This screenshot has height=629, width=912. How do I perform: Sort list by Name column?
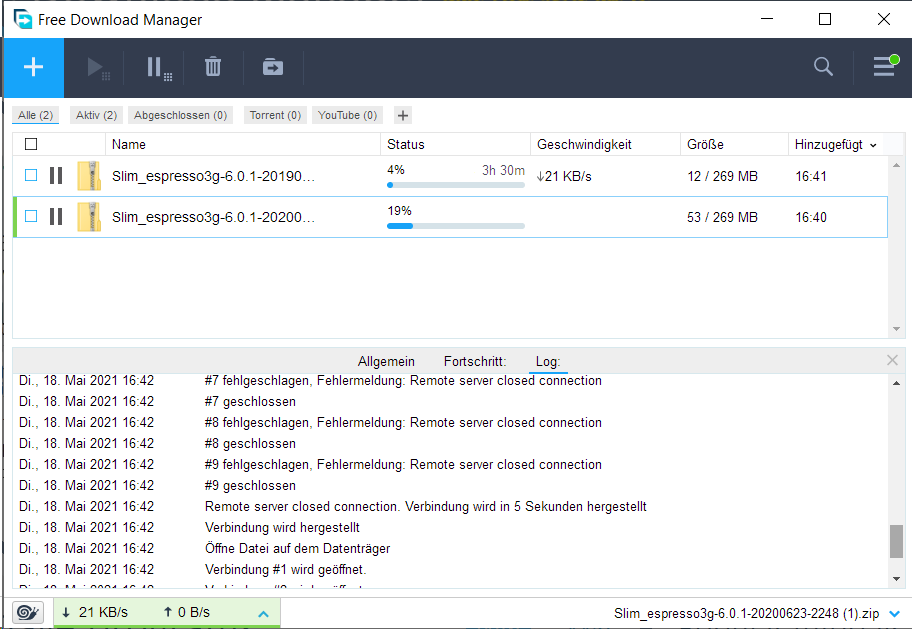(243, 144)
